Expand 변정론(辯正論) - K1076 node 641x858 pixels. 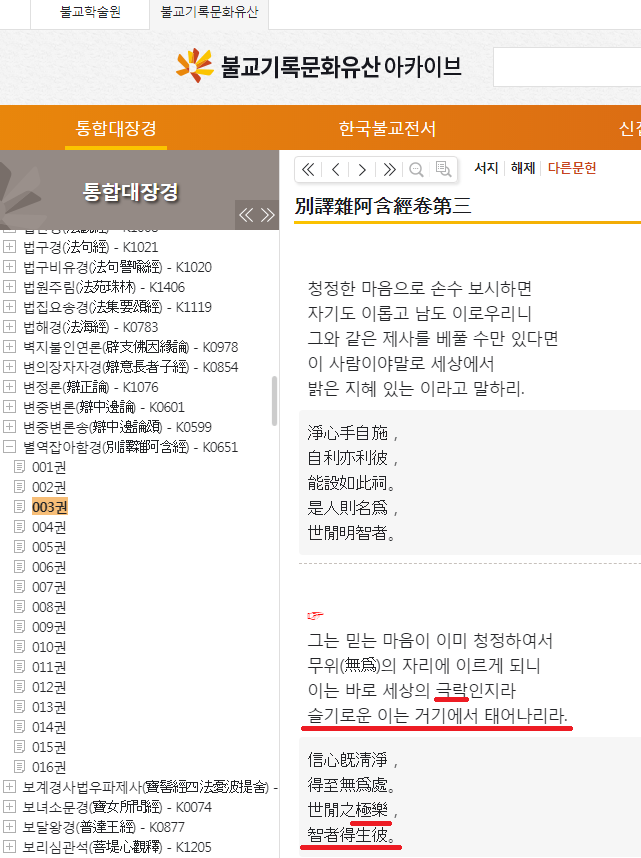coord(9,387)
